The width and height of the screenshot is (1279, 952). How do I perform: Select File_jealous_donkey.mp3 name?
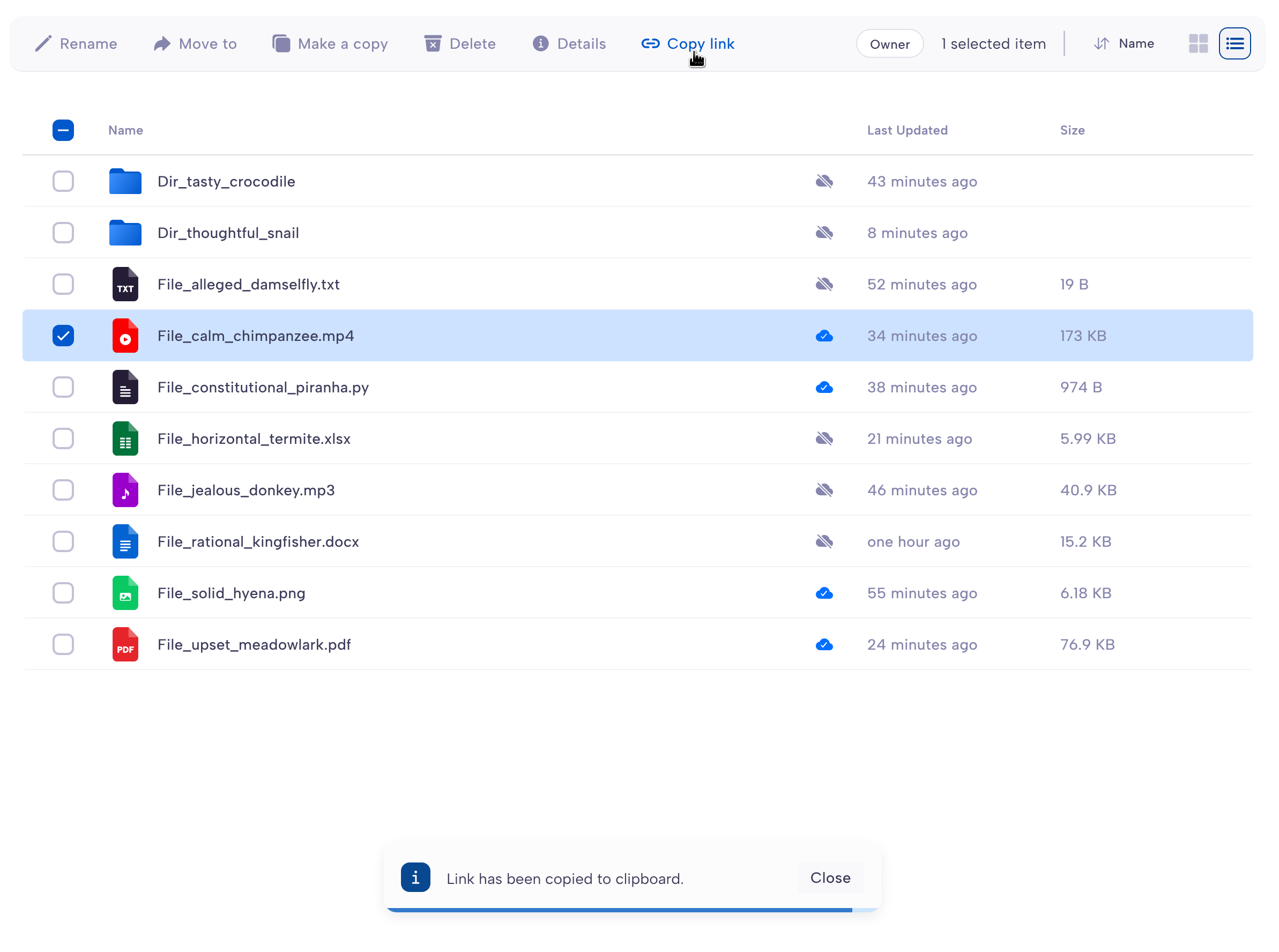pos(246,490)
